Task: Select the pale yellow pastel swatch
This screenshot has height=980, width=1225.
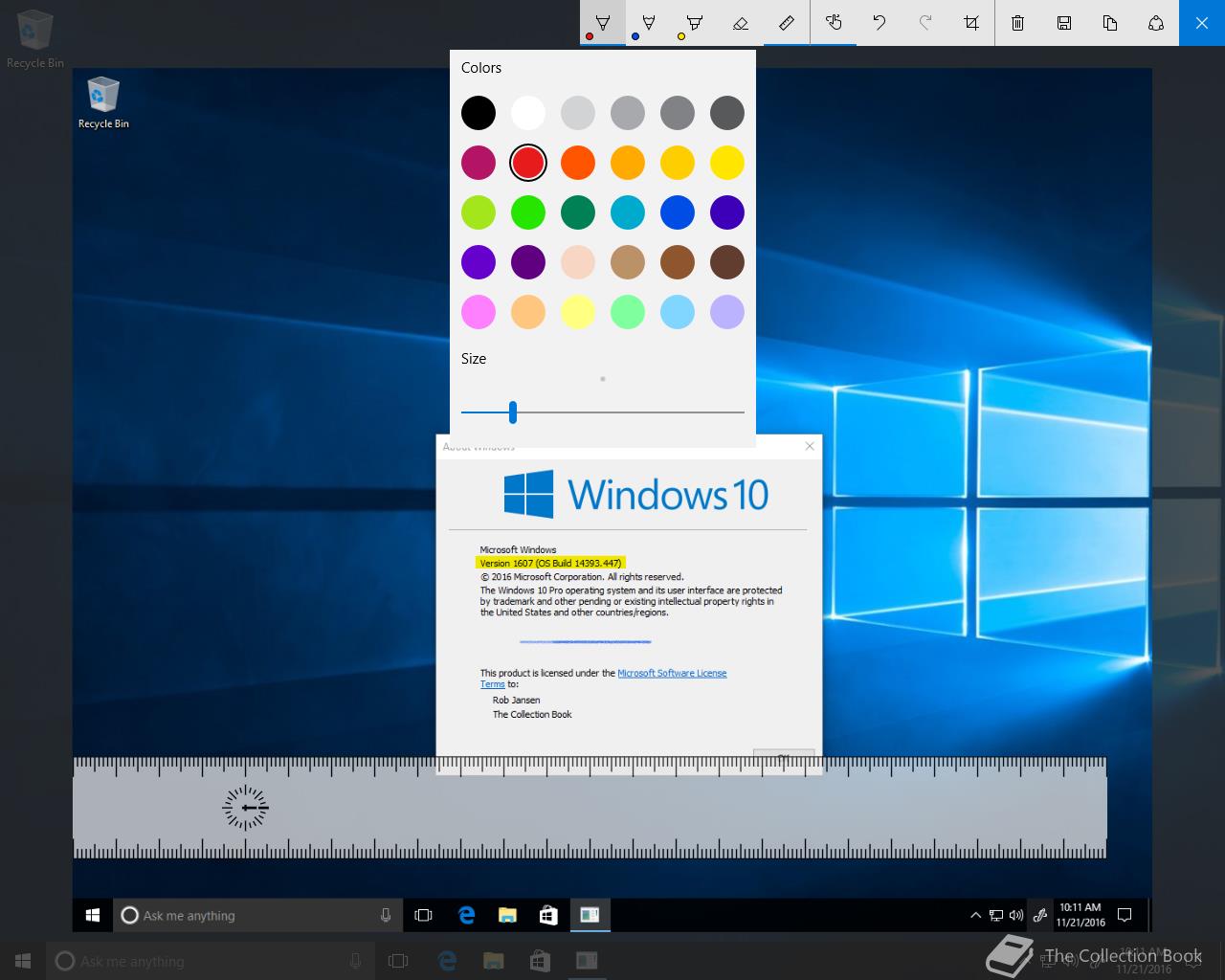Action: pyautogui.click(x=578, y=312)
